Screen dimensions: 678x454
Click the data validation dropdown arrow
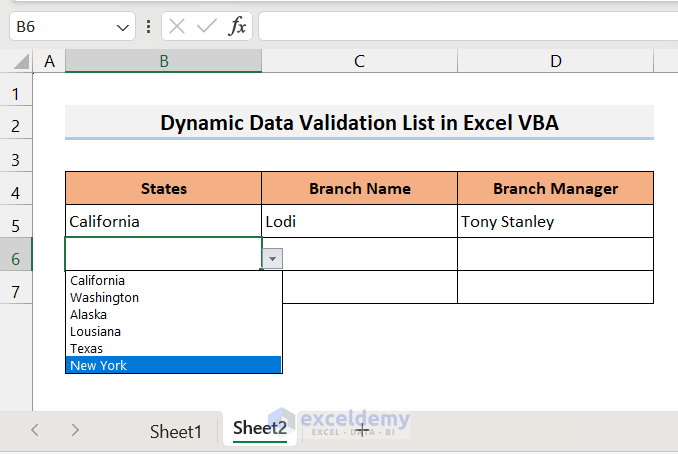coord(273,259)
